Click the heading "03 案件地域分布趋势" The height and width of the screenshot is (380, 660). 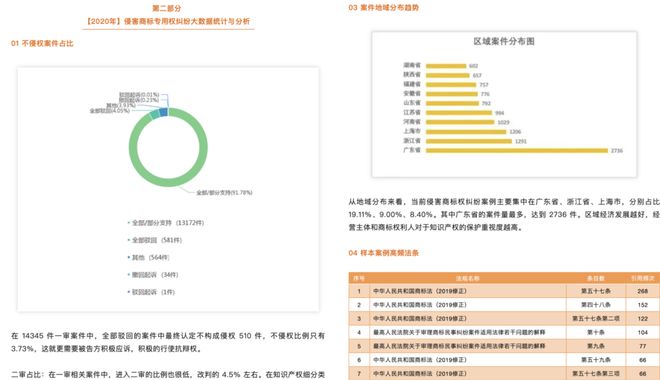[383, 8]
